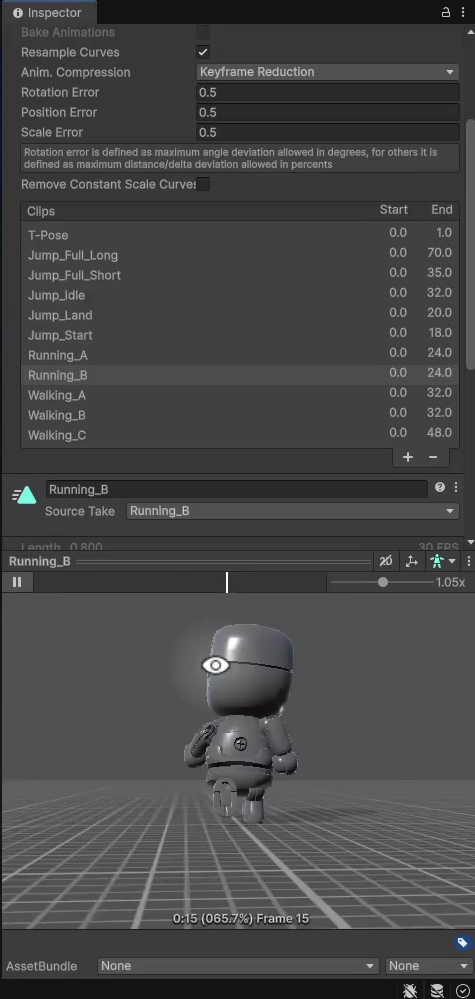Click the End value 70.0
475x999 pixels.
point(439,253)
